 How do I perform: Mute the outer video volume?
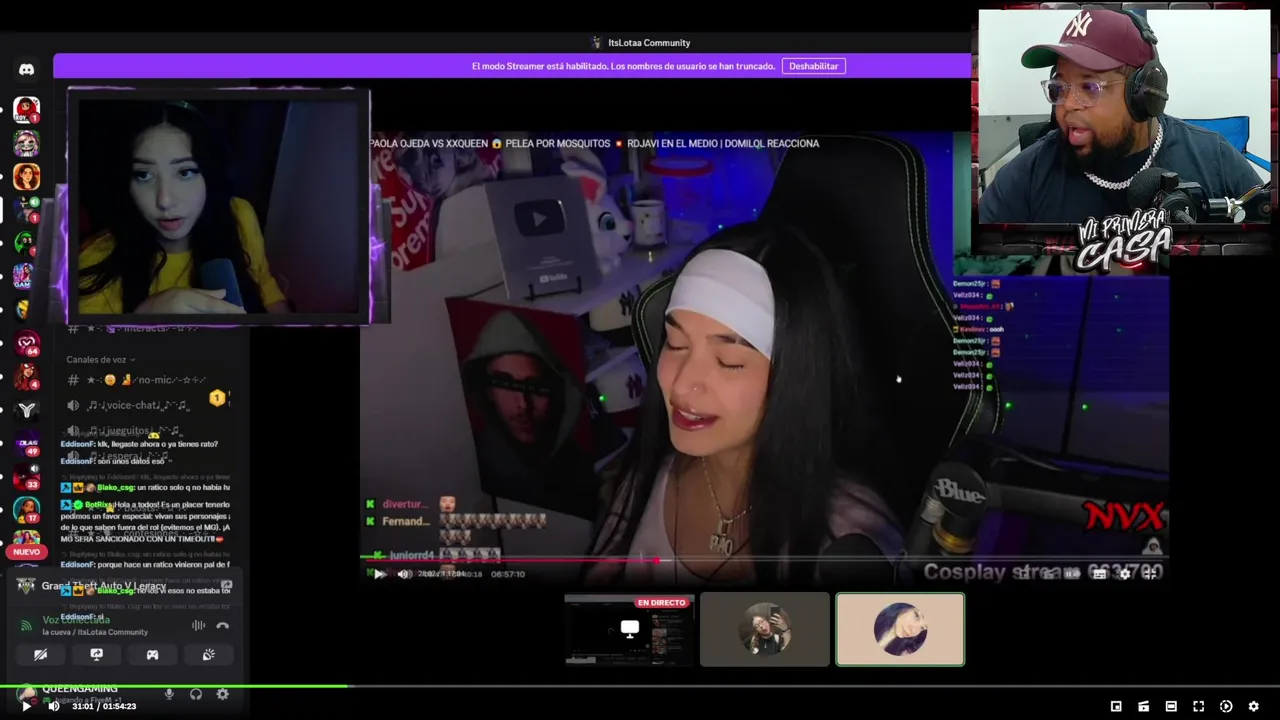(x=54, y=706)
